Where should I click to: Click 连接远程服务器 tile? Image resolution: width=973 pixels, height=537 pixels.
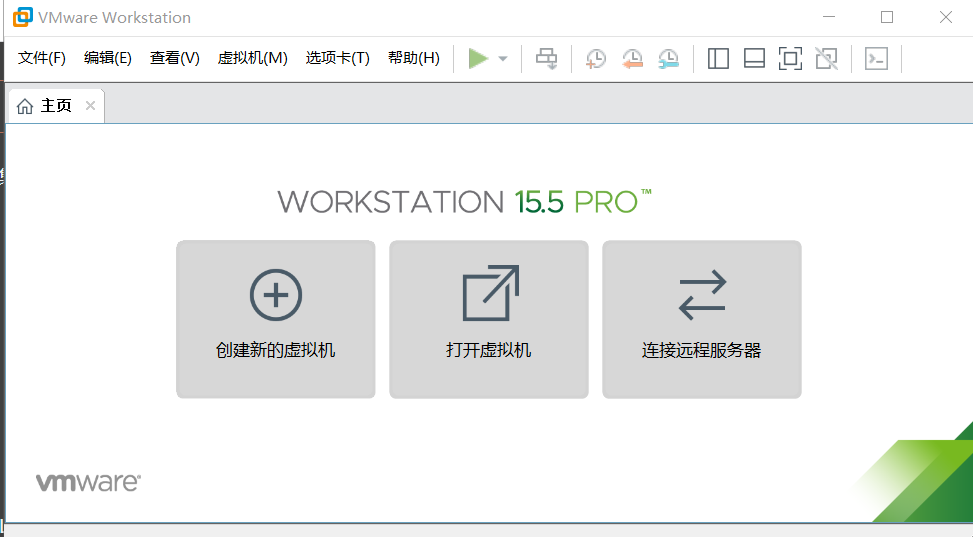702,319
